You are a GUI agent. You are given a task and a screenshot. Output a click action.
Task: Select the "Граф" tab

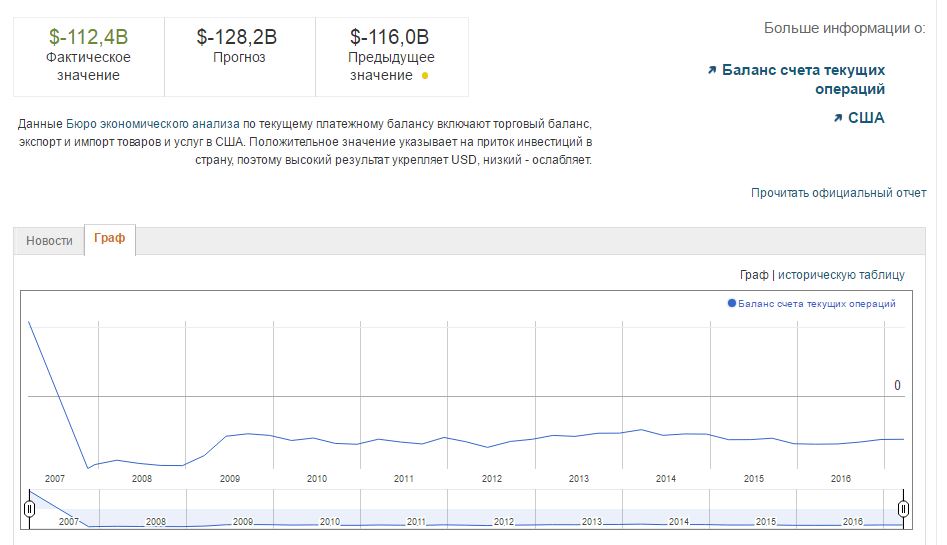pos(109,239)
